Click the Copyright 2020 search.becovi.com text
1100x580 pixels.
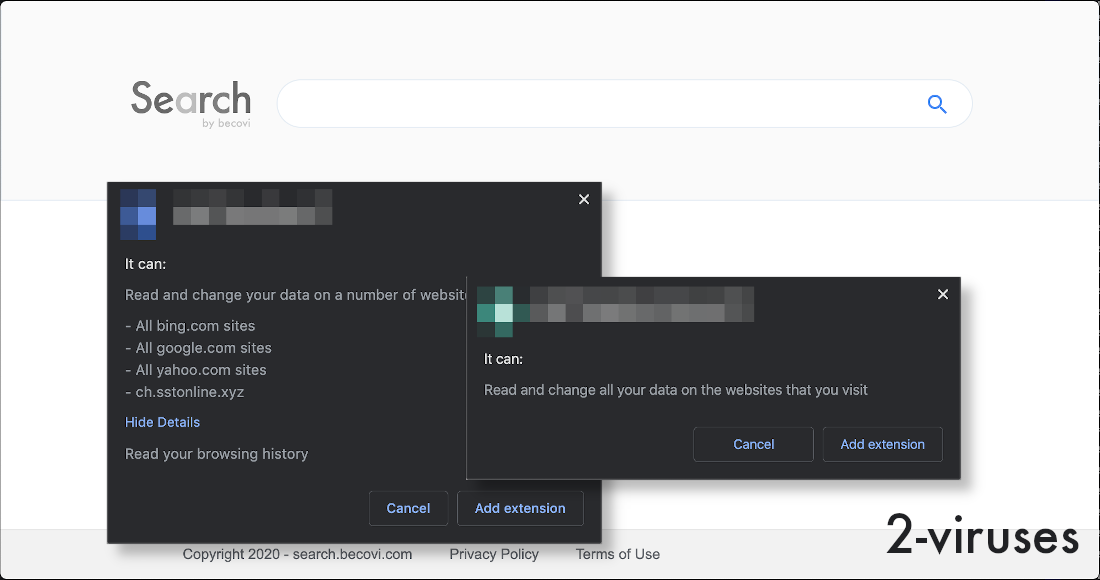pos(297,554)
